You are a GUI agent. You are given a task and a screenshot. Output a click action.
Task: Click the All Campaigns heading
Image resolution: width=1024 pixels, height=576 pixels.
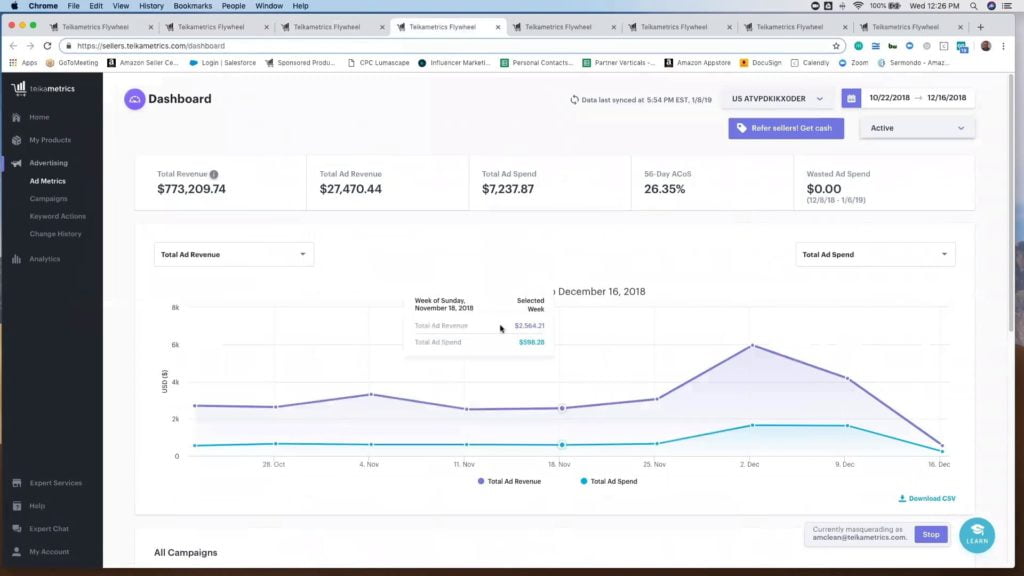(x=185, y=553)
